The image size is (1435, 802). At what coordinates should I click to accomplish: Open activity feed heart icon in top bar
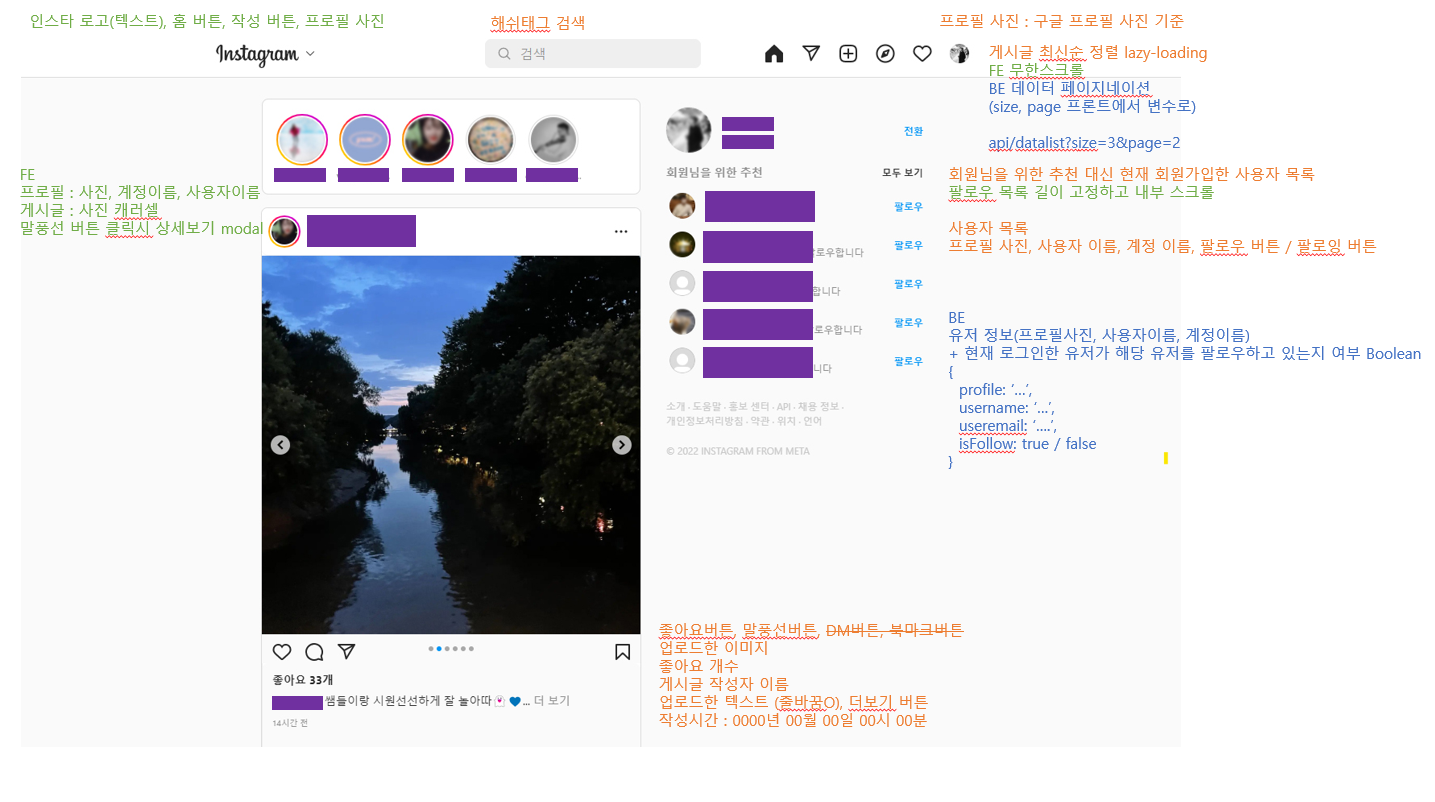(922, 54)
